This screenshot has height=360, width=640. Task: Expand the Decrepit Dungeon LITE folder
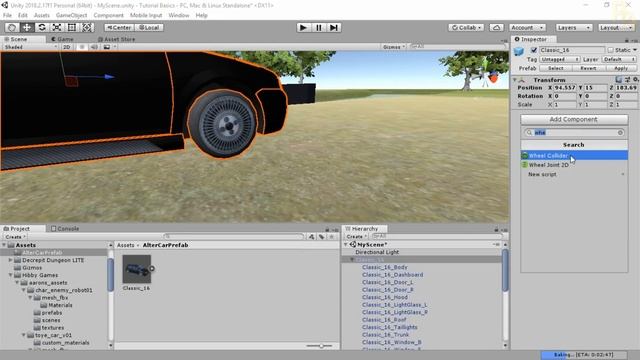[x=11, y=260]
